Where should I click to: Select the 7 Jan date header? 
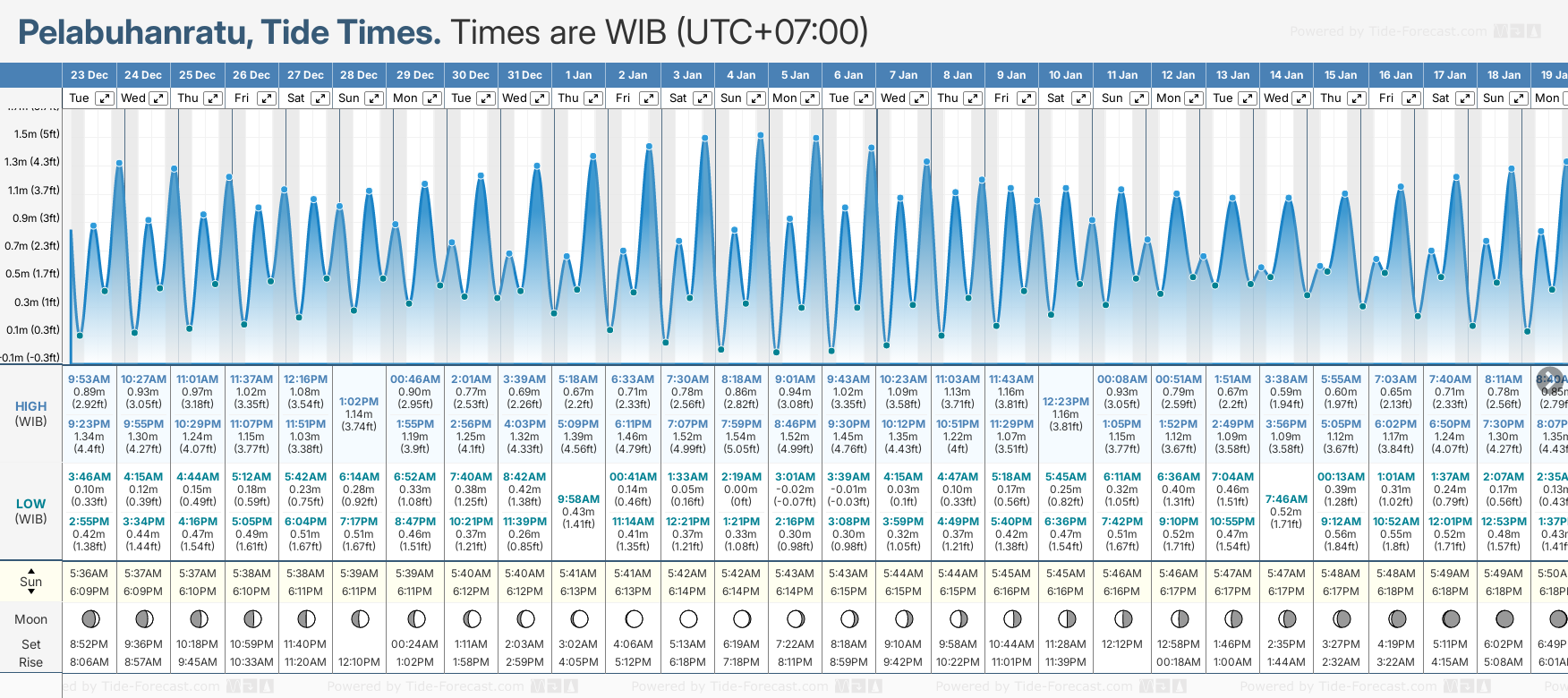(904, 75)
